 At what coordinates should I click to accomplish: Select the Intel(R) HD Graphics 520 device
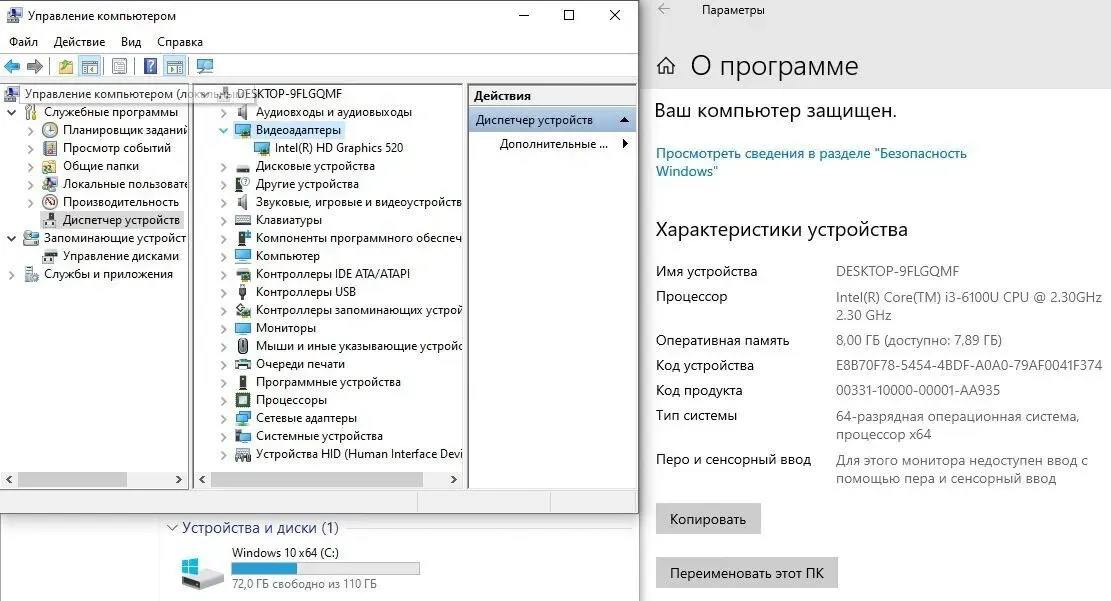coord(338,148)
